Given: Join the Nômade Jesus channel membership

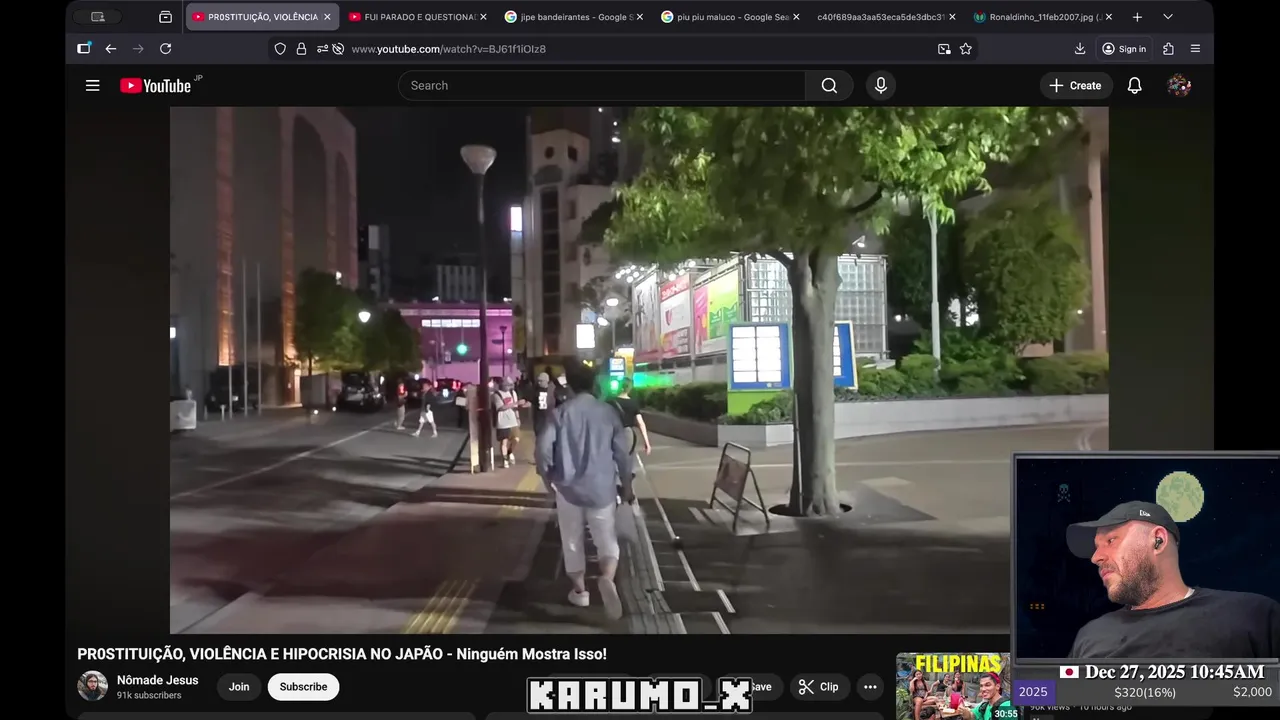Looking at the screenshot, I should pyautogui.click(x=239, y=687).
